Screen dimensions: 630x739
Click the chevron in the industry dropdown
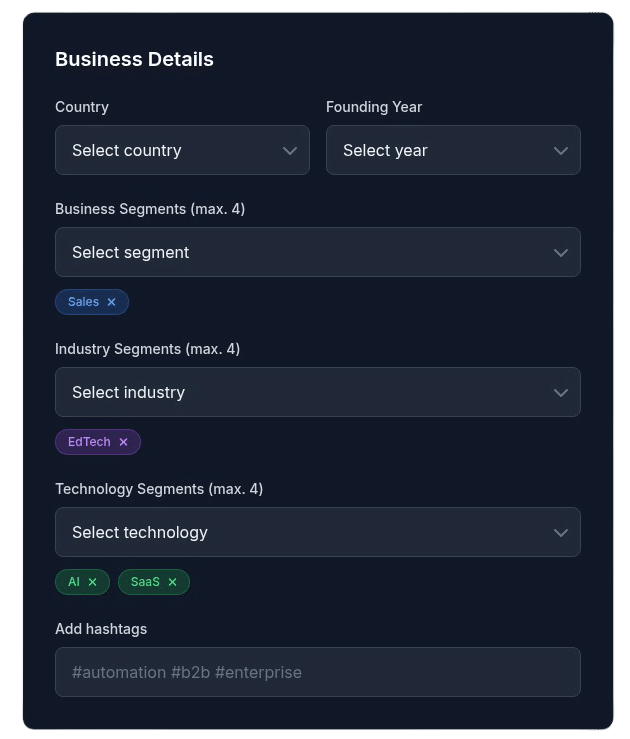tap(561, 393)
